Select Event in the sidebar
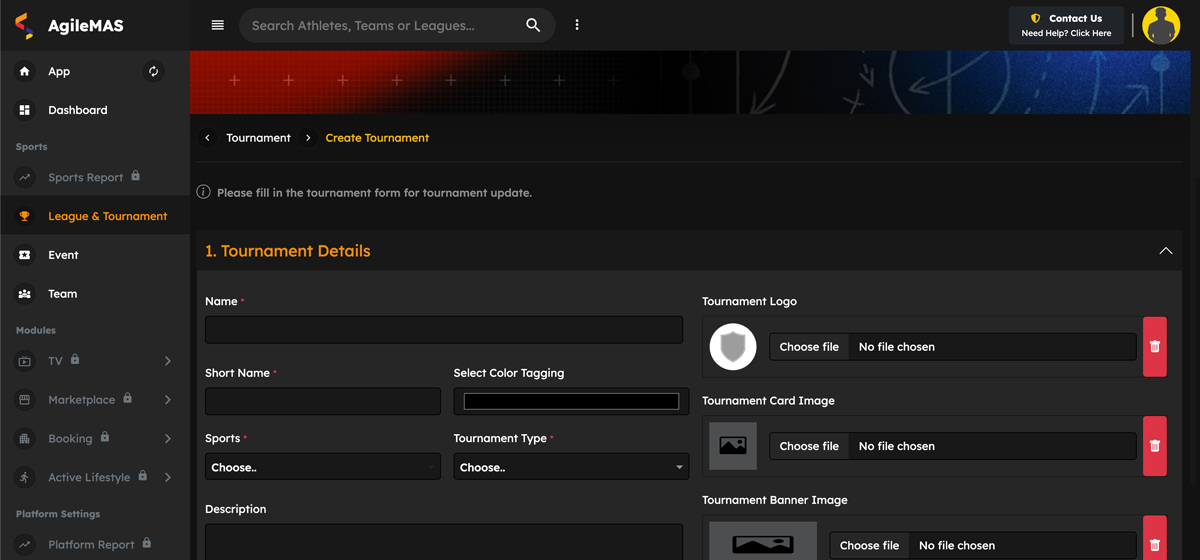 coord(63,255)
